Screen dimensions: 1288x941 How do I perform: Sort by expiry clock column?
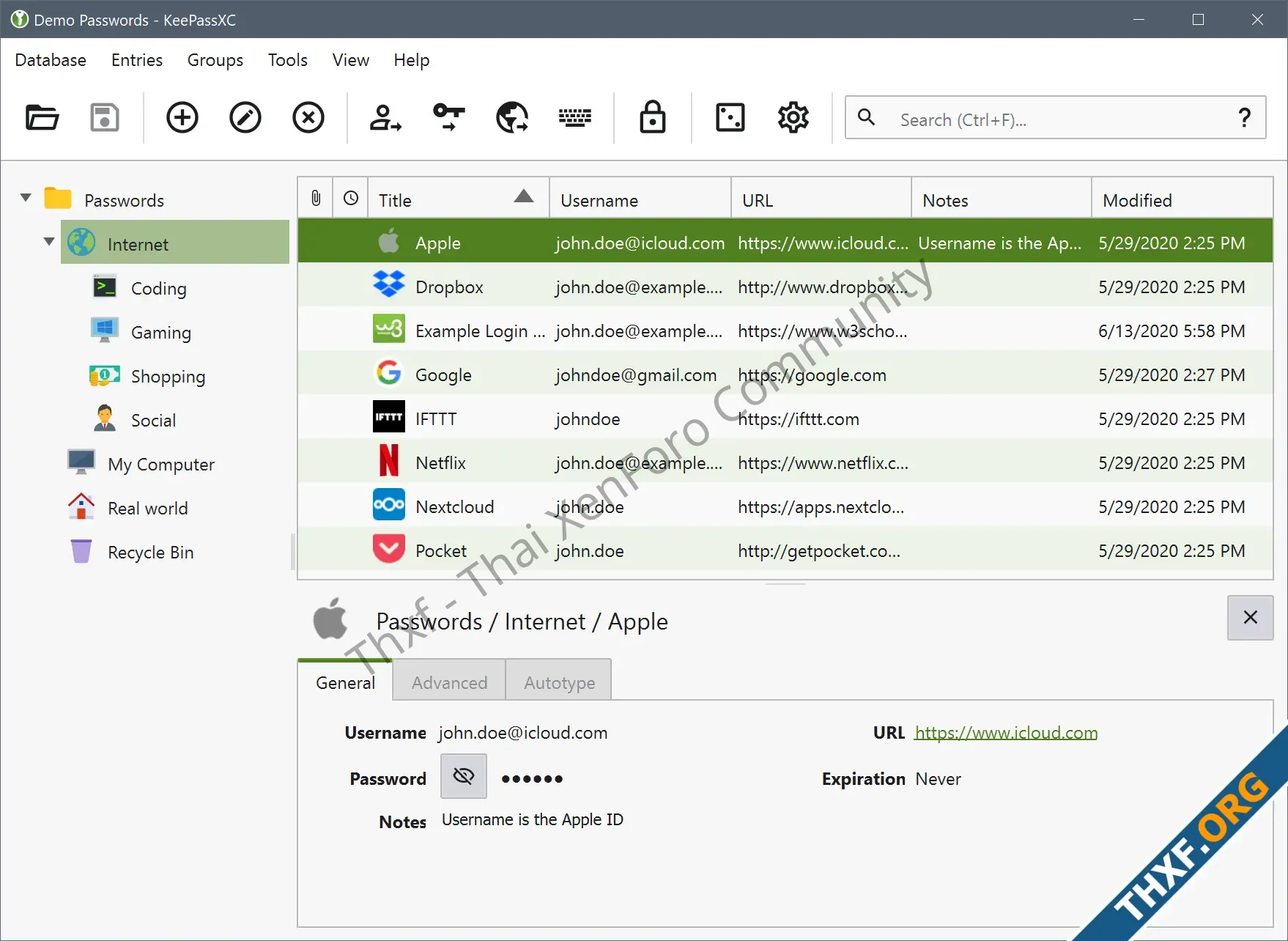[x=351, y=198]
